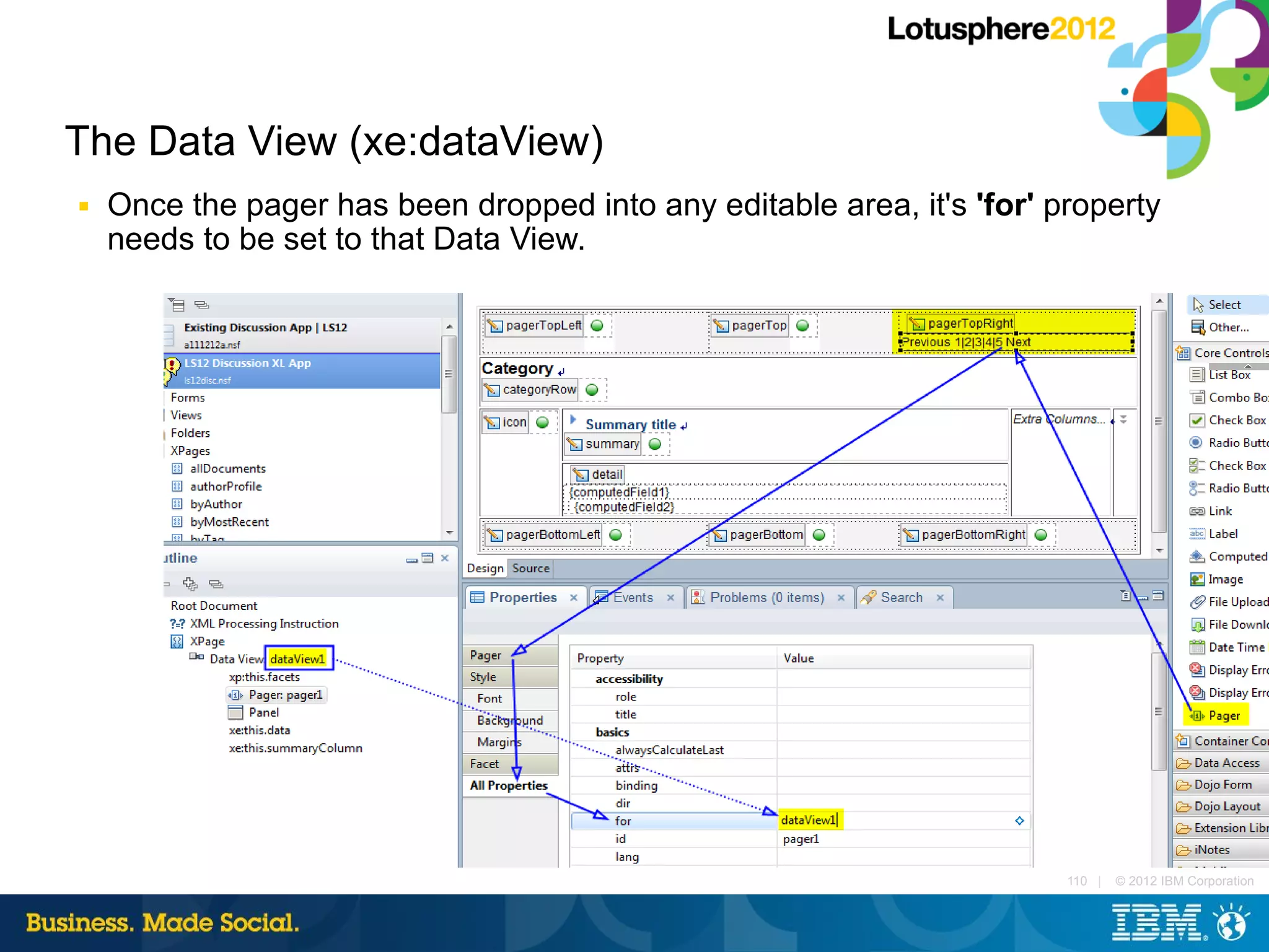Open the Facet properties section
The image size is (1269, 952).
coord(511,764)
